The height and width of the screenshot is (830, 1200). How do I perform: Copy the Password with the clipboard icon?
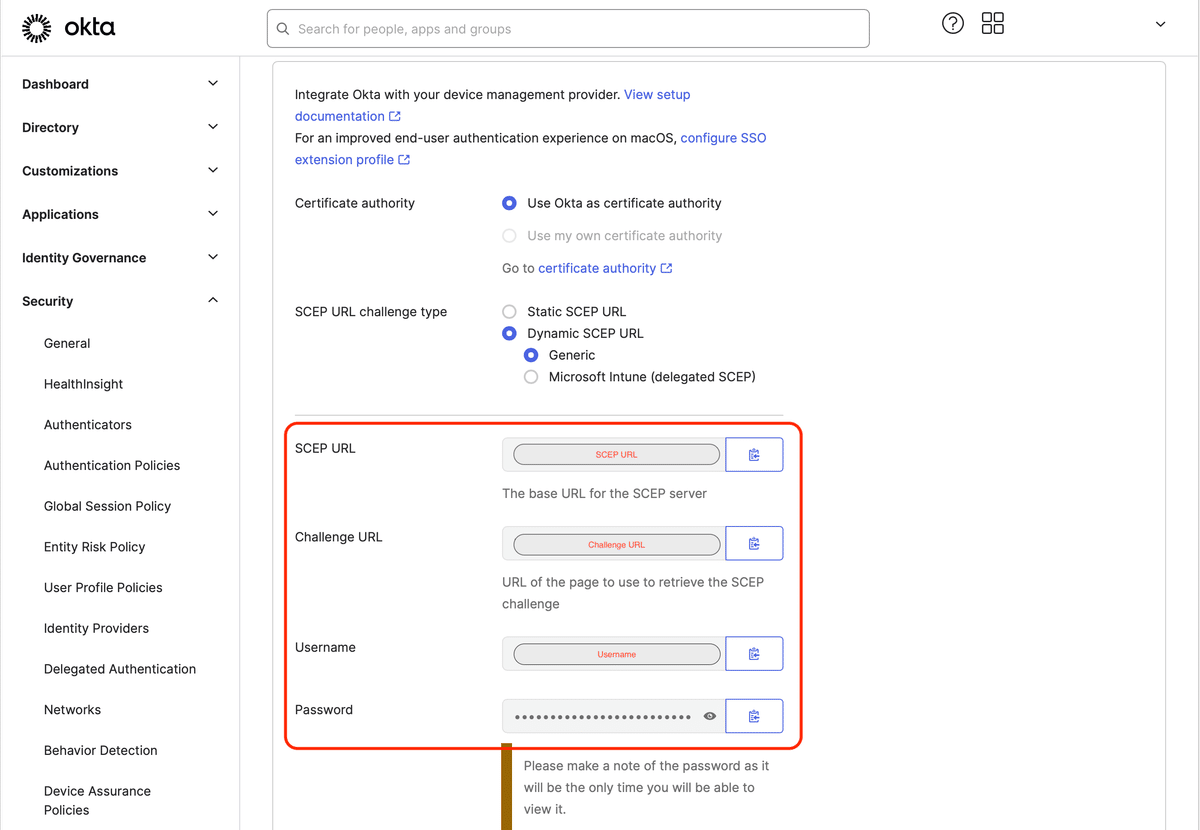pyautogui.click(x=754, y=715)
